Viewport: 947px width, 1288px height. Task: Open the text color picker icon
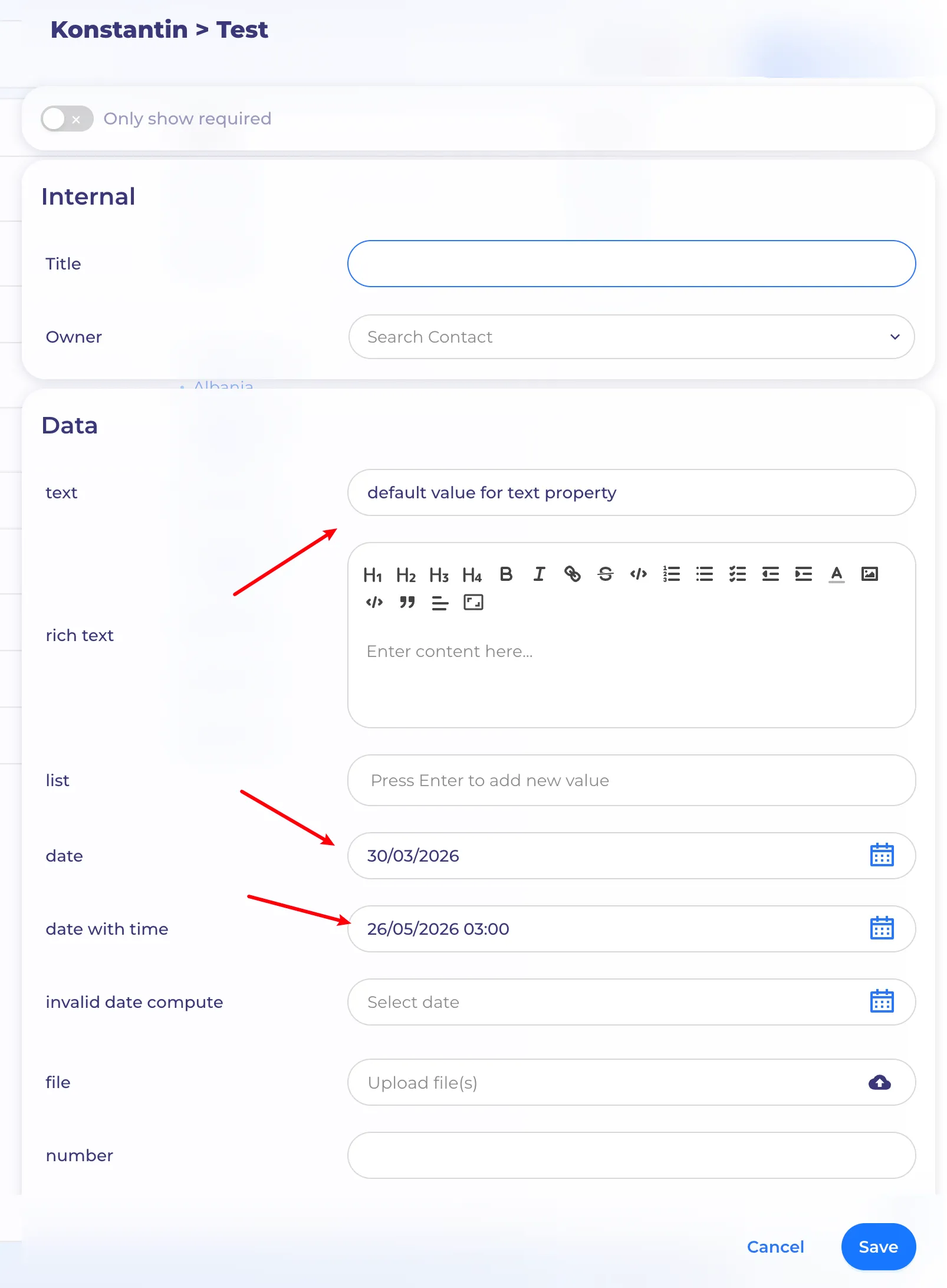pyautogui.click(x=836, y=574)
